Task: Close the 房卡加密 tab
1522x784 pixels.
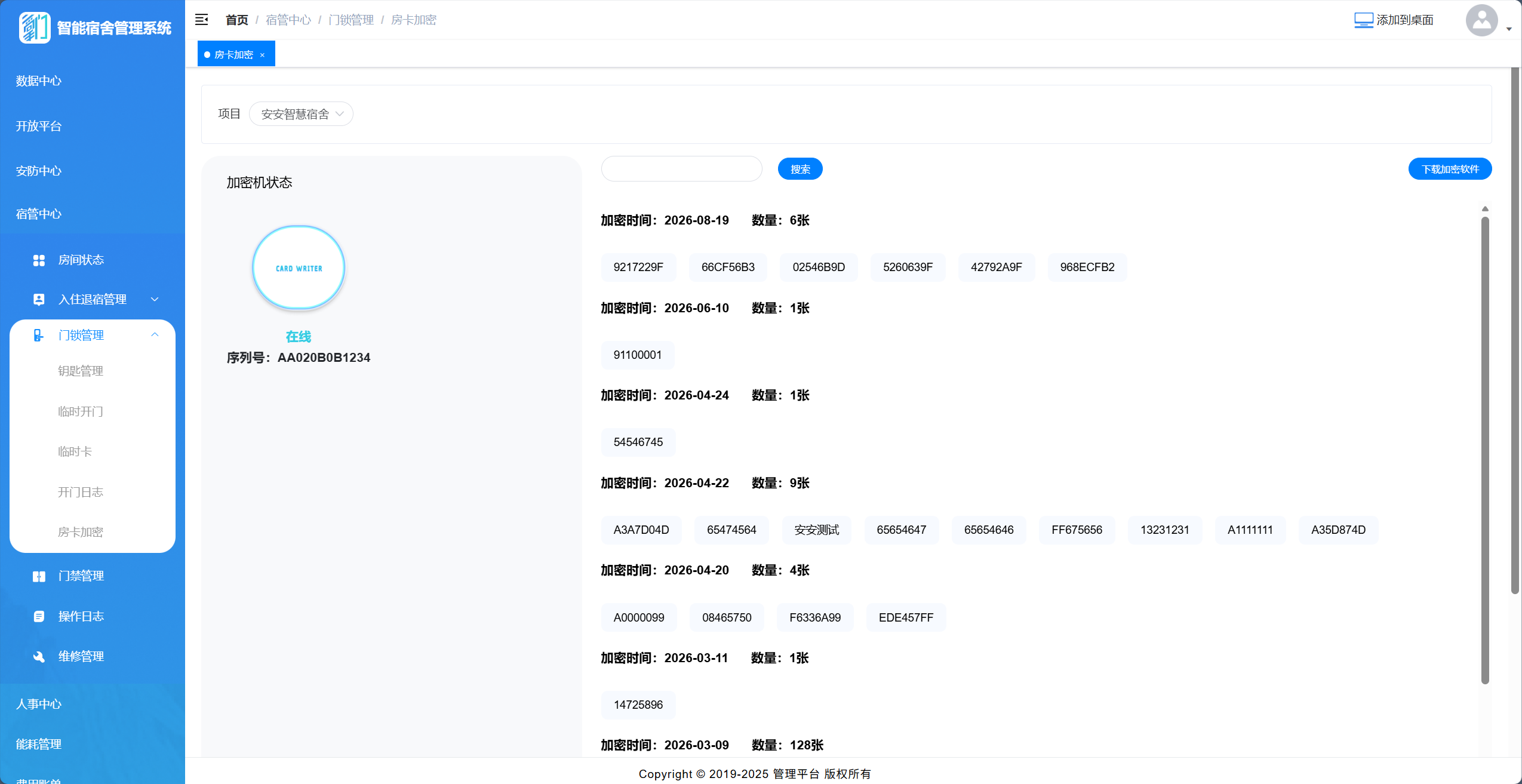Action: (x=262, y=55)
